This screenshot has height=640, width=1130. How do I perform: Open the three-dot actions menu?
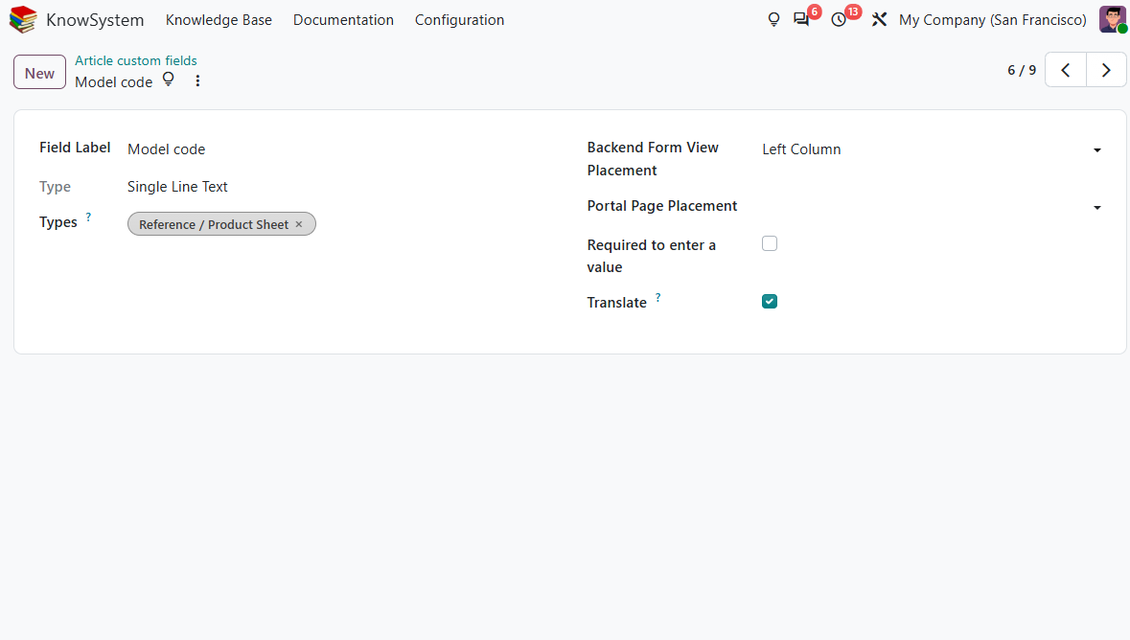coord(197,81)
